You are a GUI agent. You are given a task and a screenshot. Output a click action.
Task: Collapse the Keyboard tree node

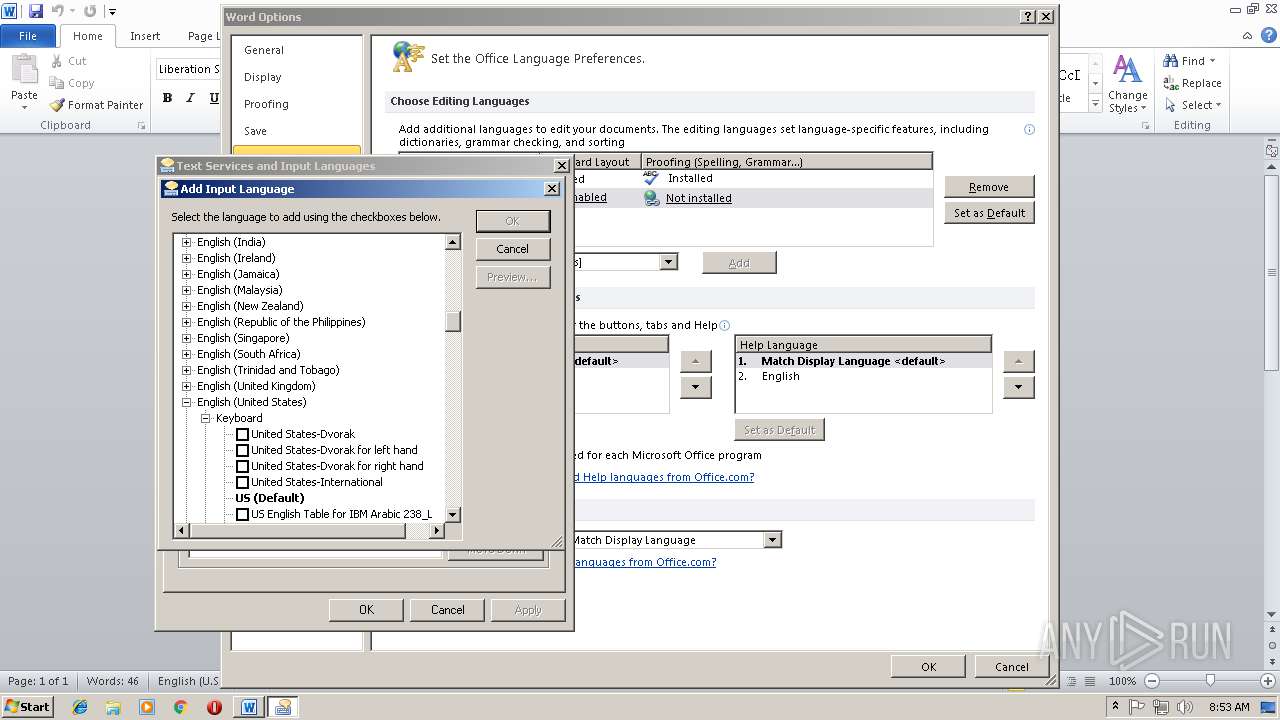tap(205, 418)
